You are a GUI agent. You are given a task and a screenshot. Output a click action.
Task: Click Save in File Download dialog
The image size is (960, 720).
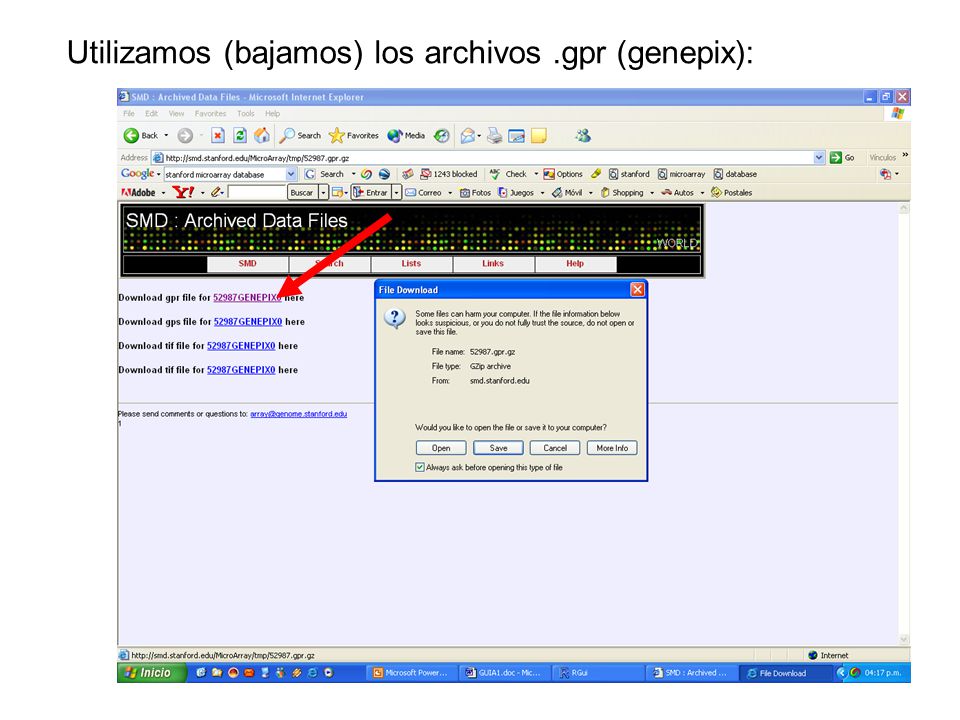point(498,448)
